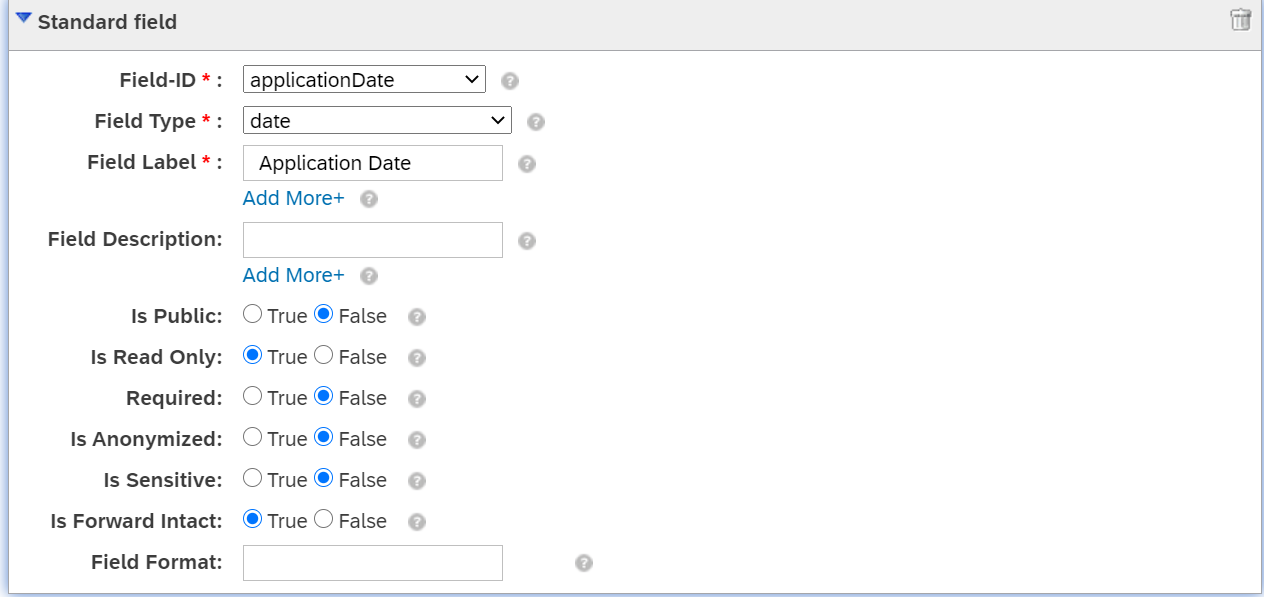Collapse the Standard field section
The height and width of the screenshot is (597, 1264).
pyautogui.click(x=24, y=19)
